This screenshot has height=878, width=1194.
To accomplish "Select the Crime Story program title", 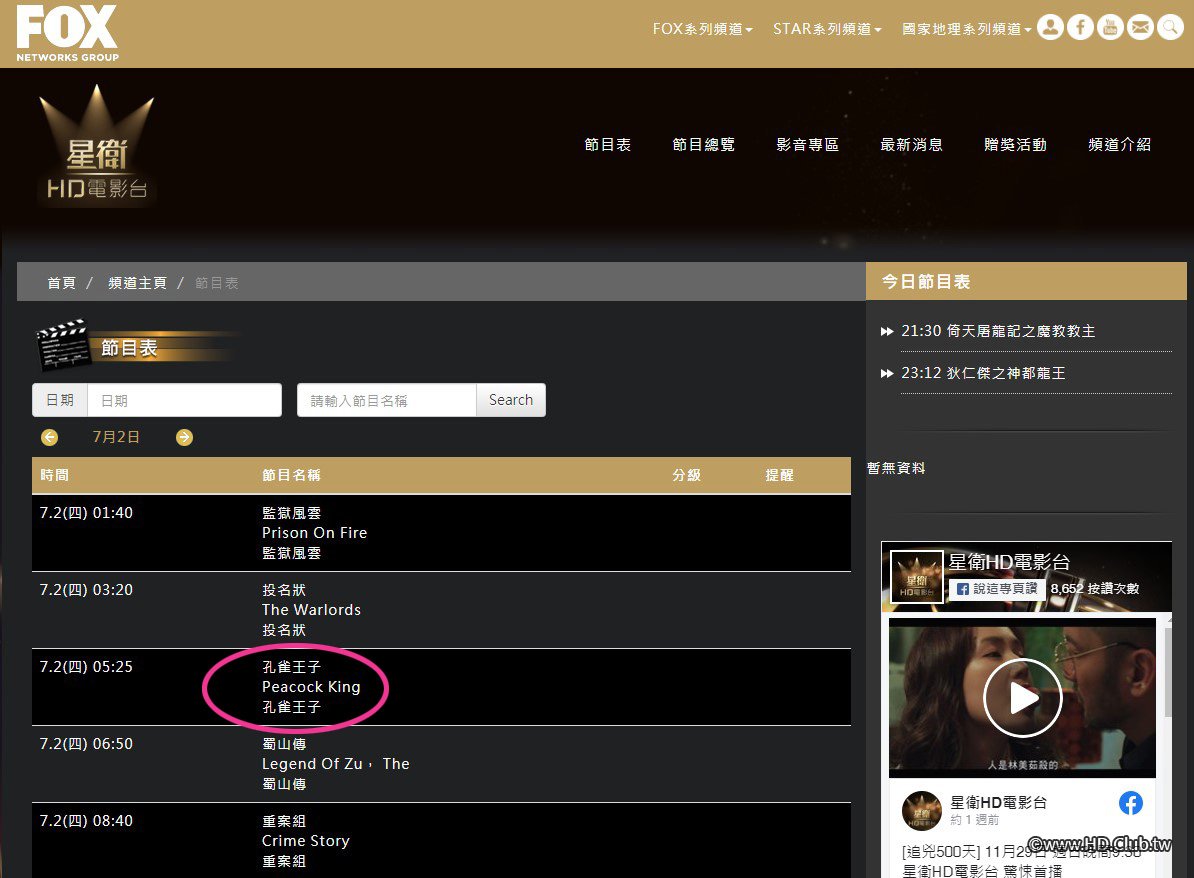I will click(x=305, y=841).
